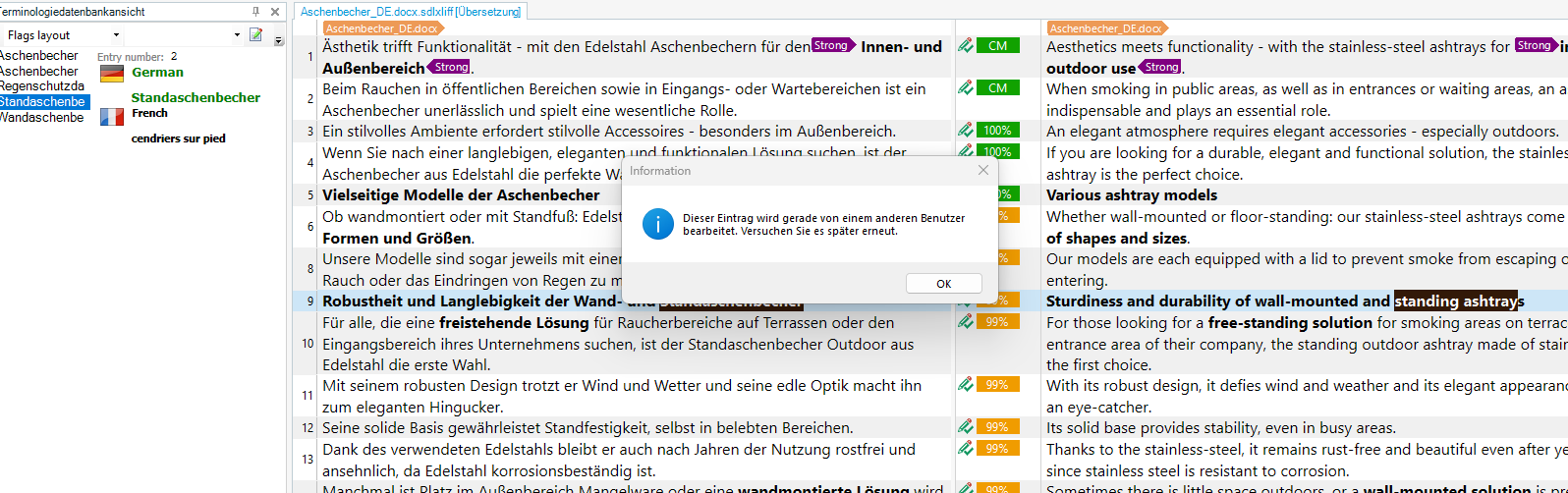Click the orange Aschenbecher_DE.docx tag in target column

point(1107,28)
